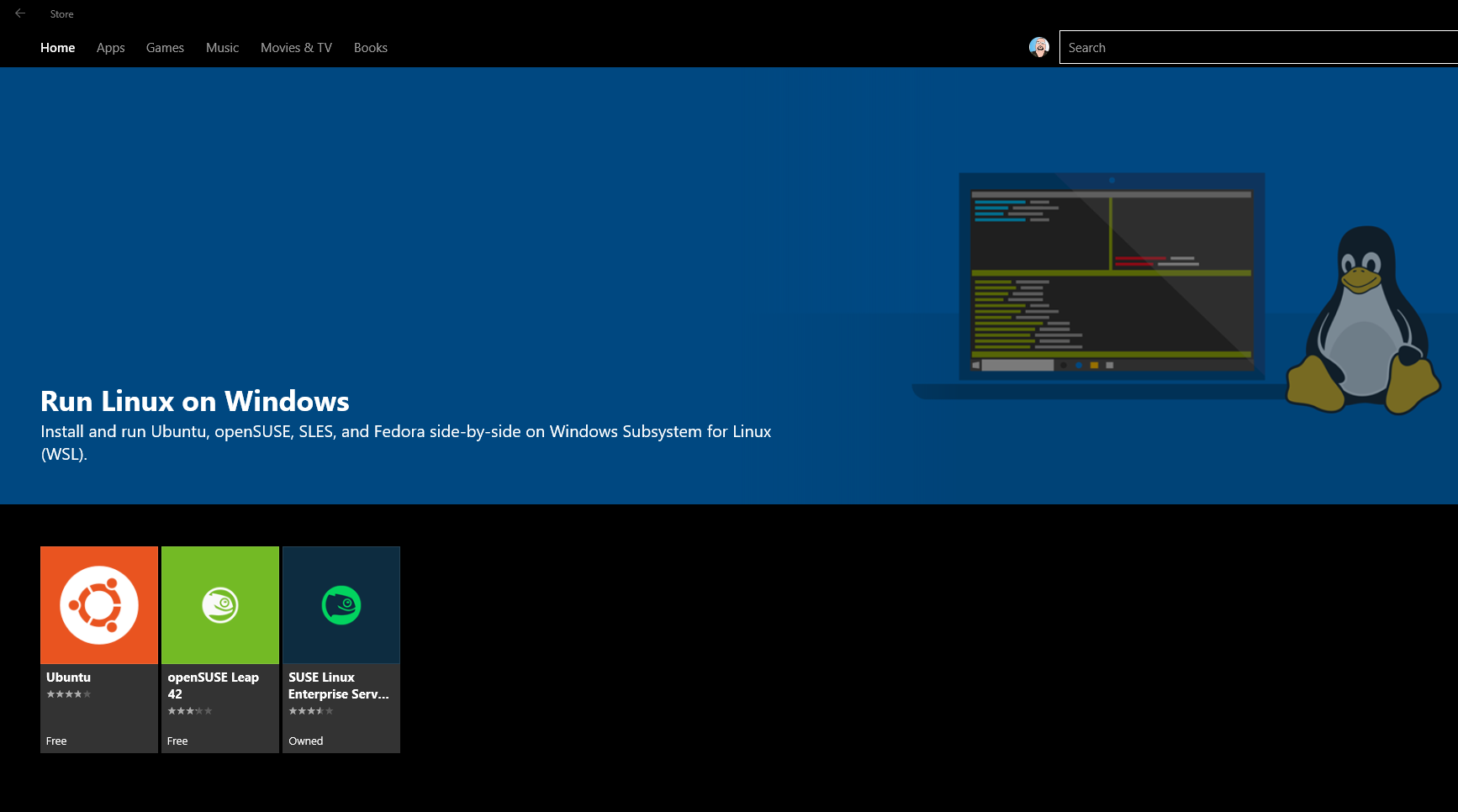Click the Ubuntu star rating

[69, 694]
